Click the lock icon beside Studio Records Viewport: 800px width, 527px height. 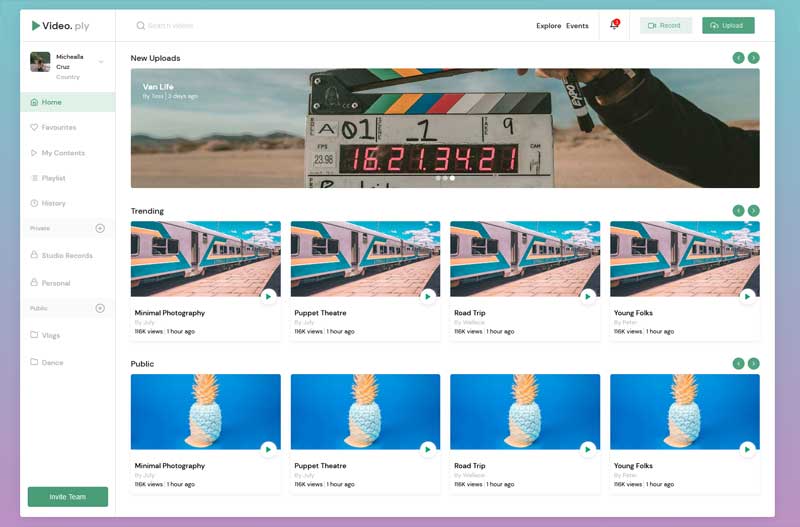click(34, 255)
